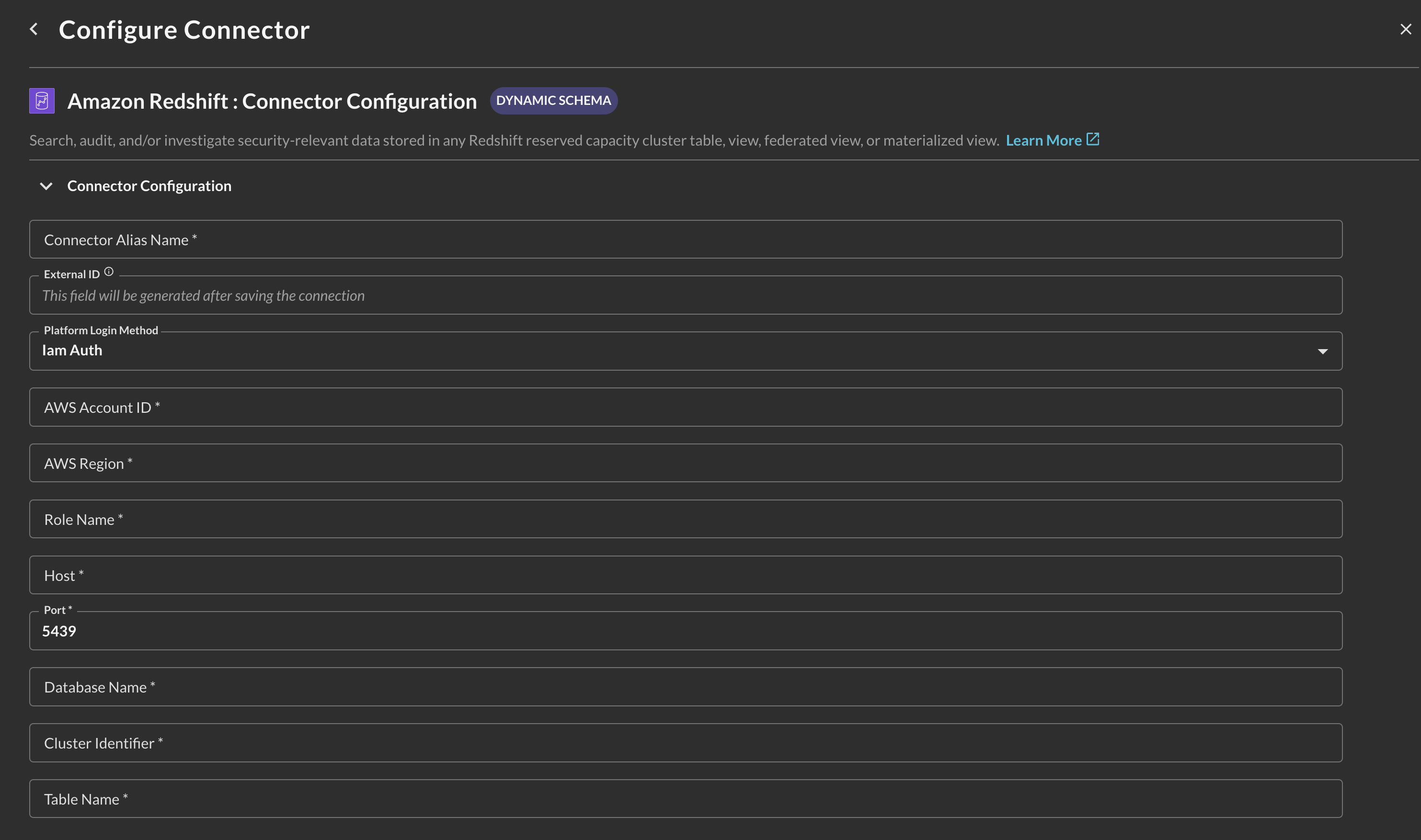Click the Port field showing 5439
Image resolution: width=1421 pixels, height=840 pixels.
[686, 631]
